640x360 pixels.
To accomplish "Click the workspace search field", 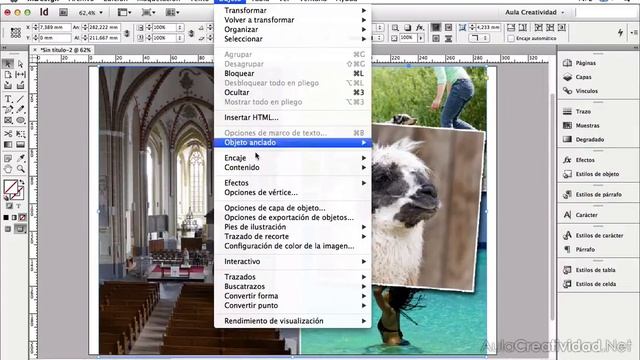I will click(x=606, y=12).
